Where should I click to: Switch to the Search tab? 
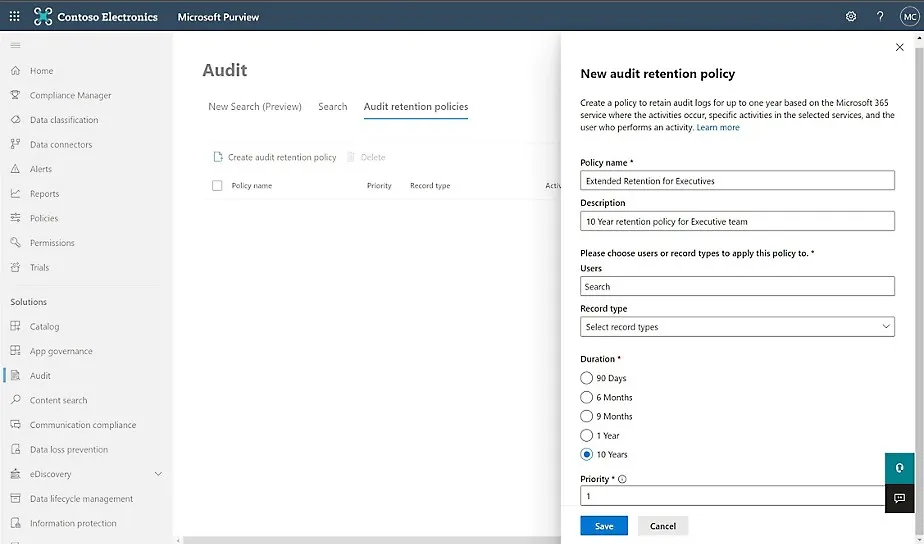pyautogui.click(x=332, y=107)
